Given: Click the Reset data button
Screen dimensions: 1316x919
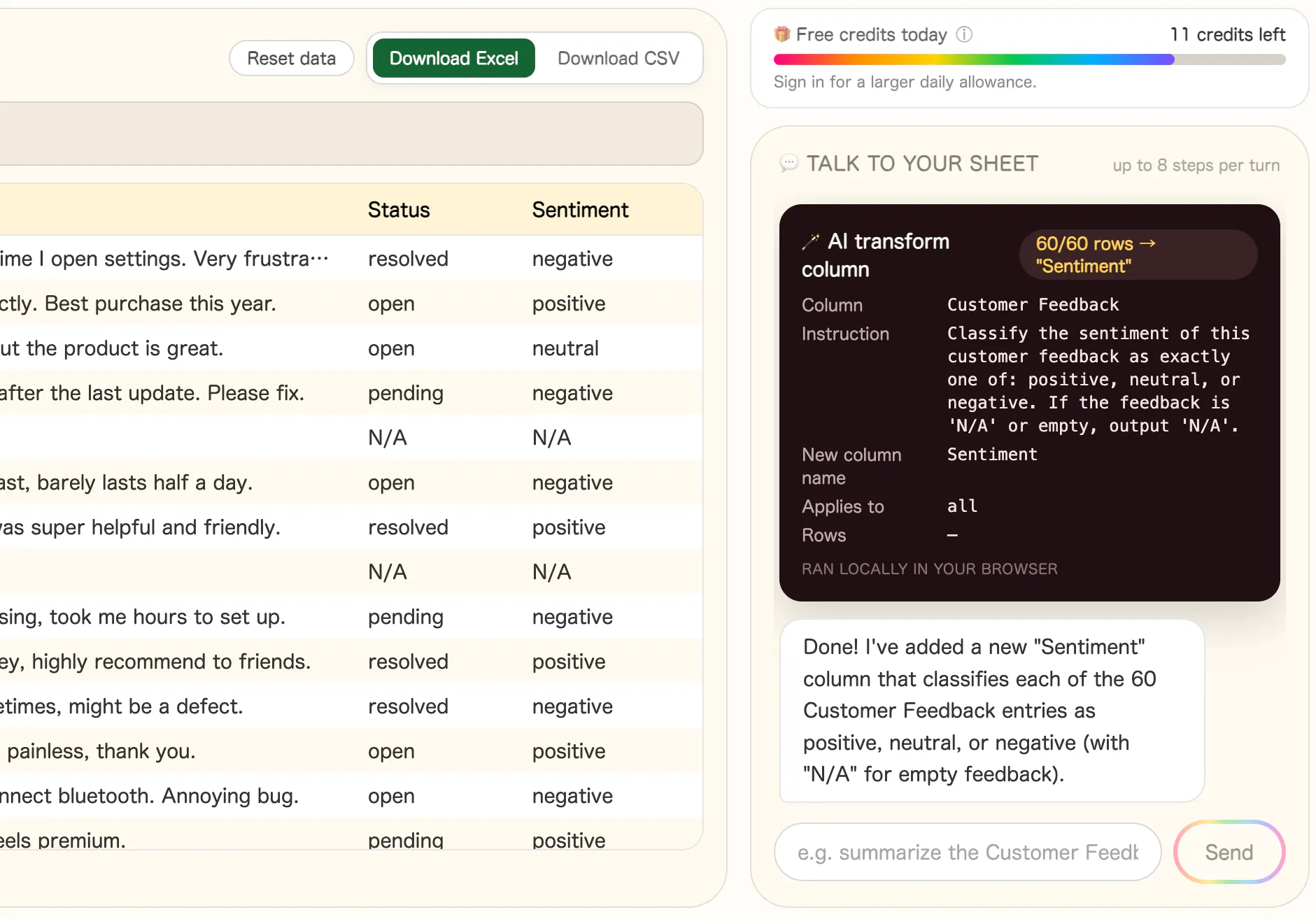Looking at the screenshot, I should pyautogui.click(x=292, y=58).
